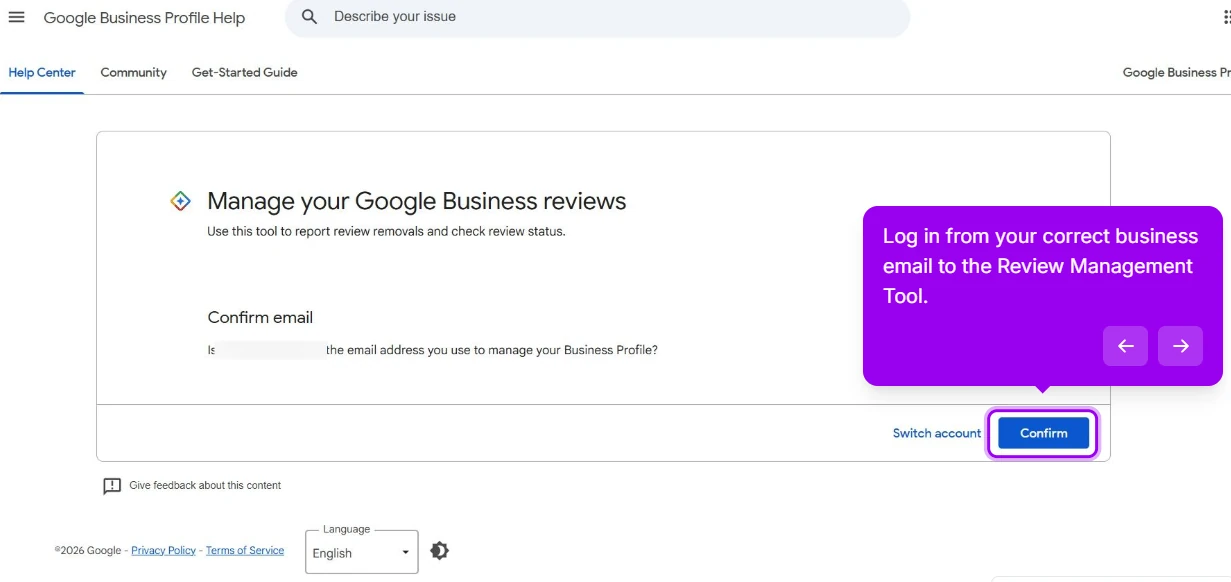Click the ©2026 Google text

pyautogui.click(x=88, y=551)
